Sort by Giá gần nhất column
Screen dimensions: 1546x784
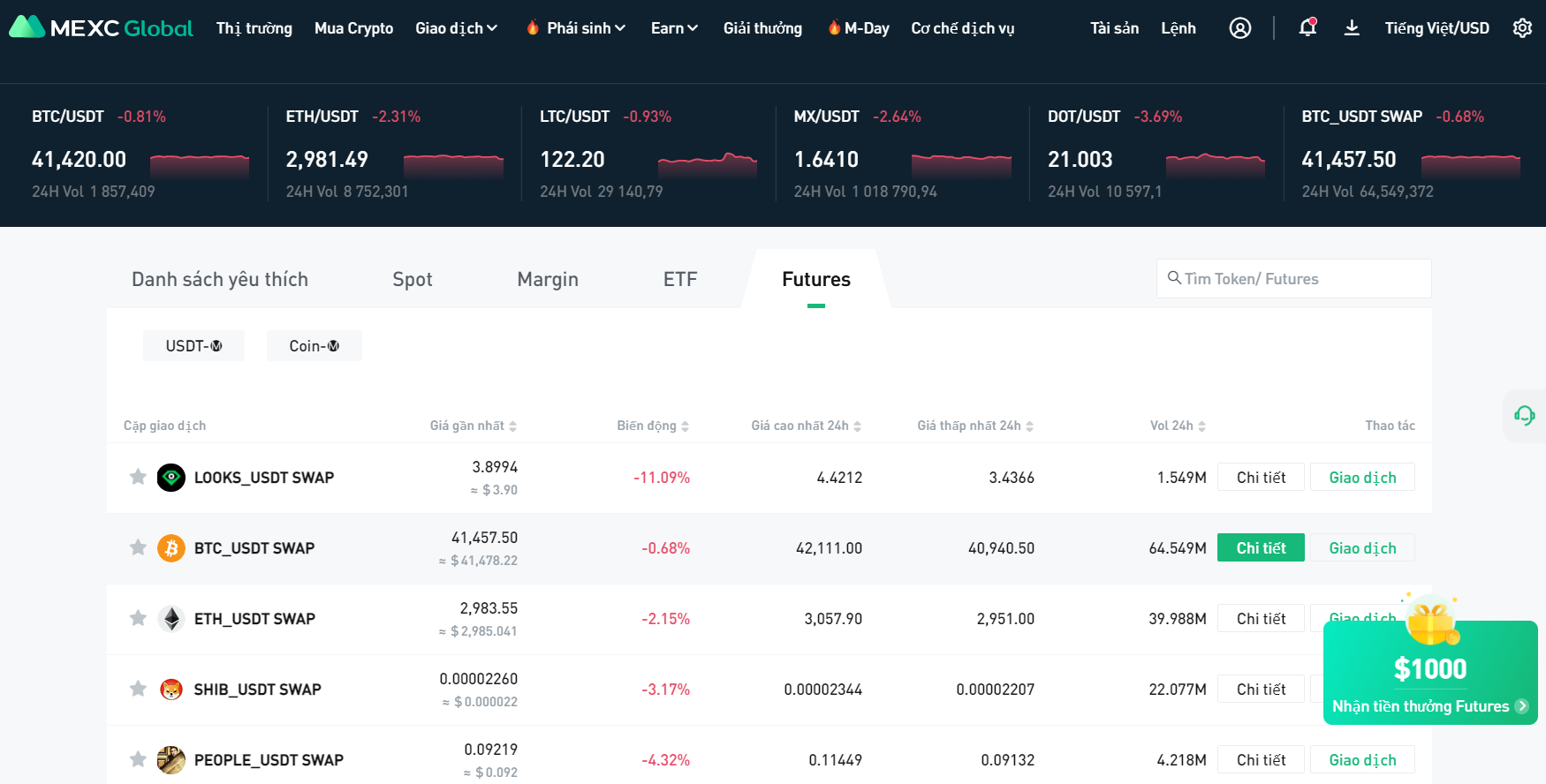473,426
